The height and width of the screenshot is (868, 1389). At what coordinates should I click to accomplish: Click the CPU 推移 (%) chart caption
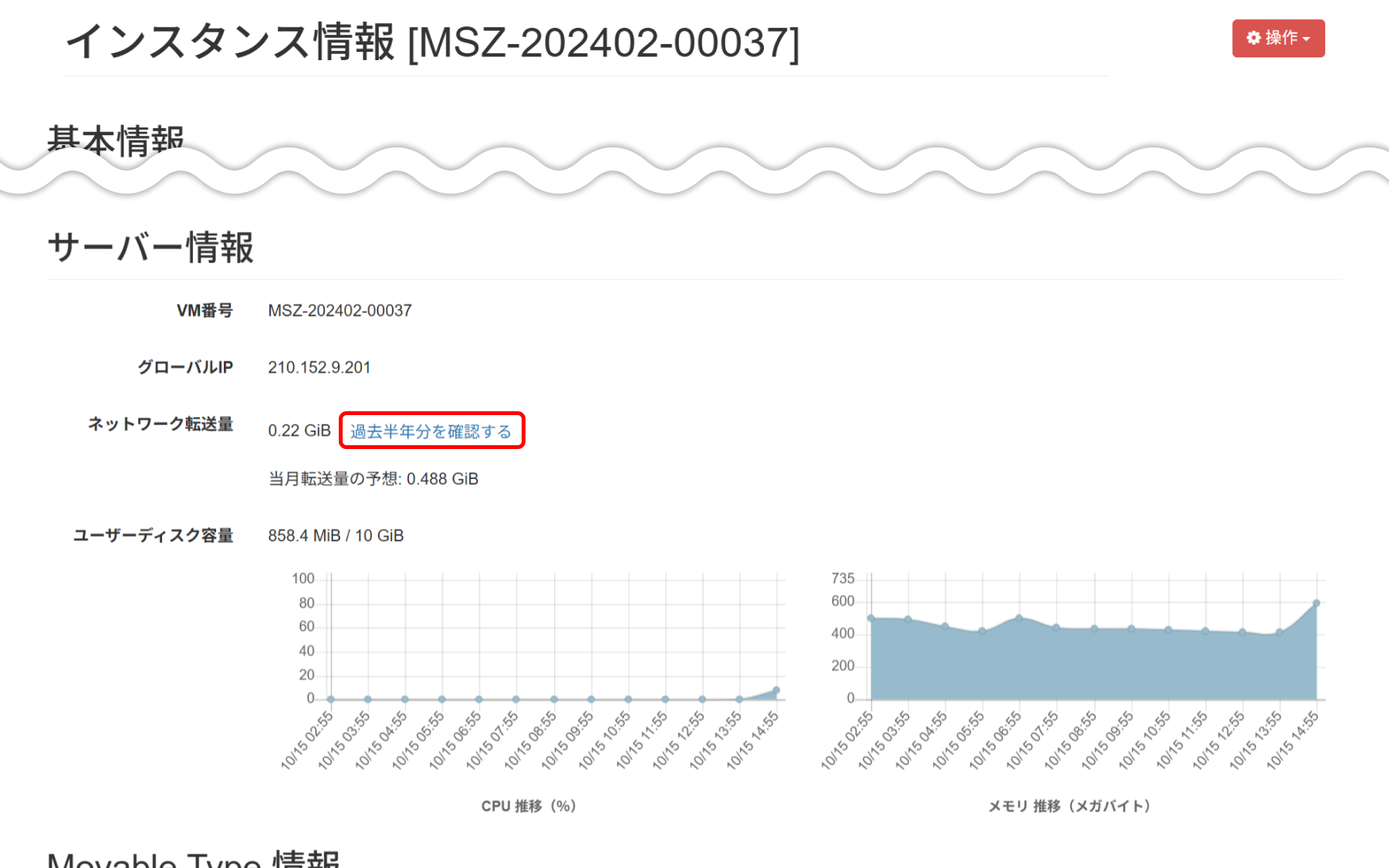pos(529,806)
